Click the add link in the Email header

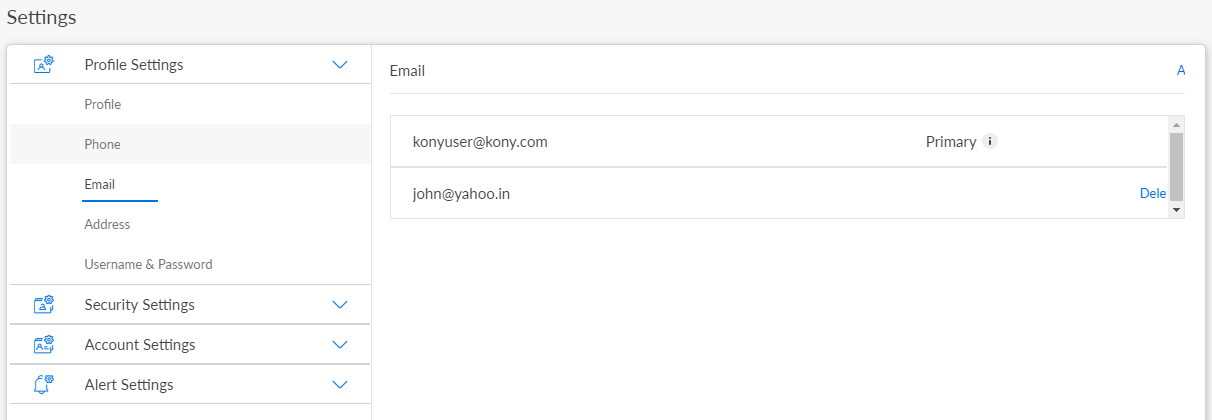tap(1181, 71)
